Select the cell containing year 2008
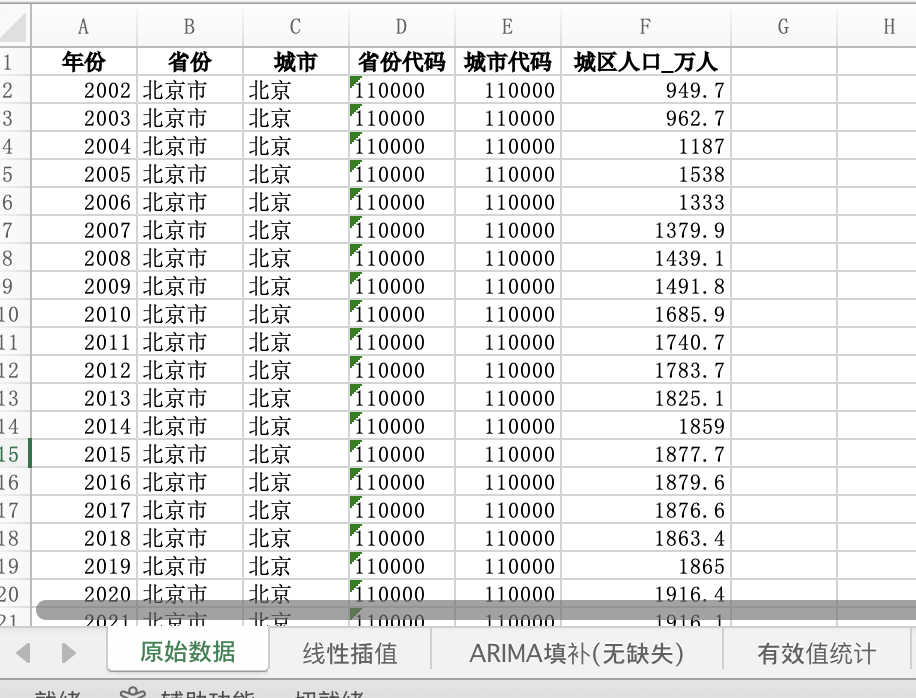 point(84,258)
